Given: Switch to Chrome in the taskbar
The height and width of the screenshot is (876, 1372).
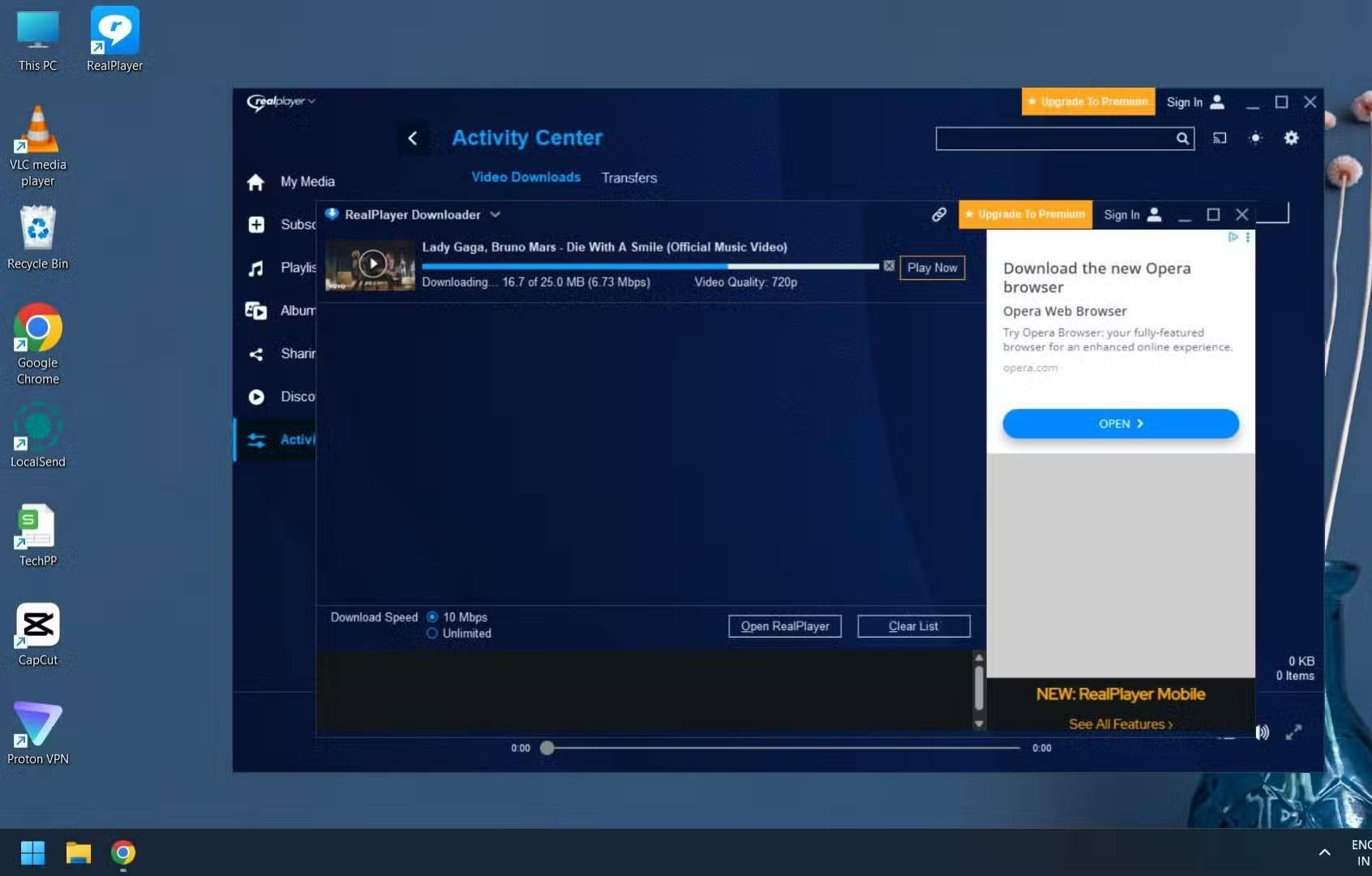Looking at the screenshot, I should pyautogui.click(x=123, y=852).
